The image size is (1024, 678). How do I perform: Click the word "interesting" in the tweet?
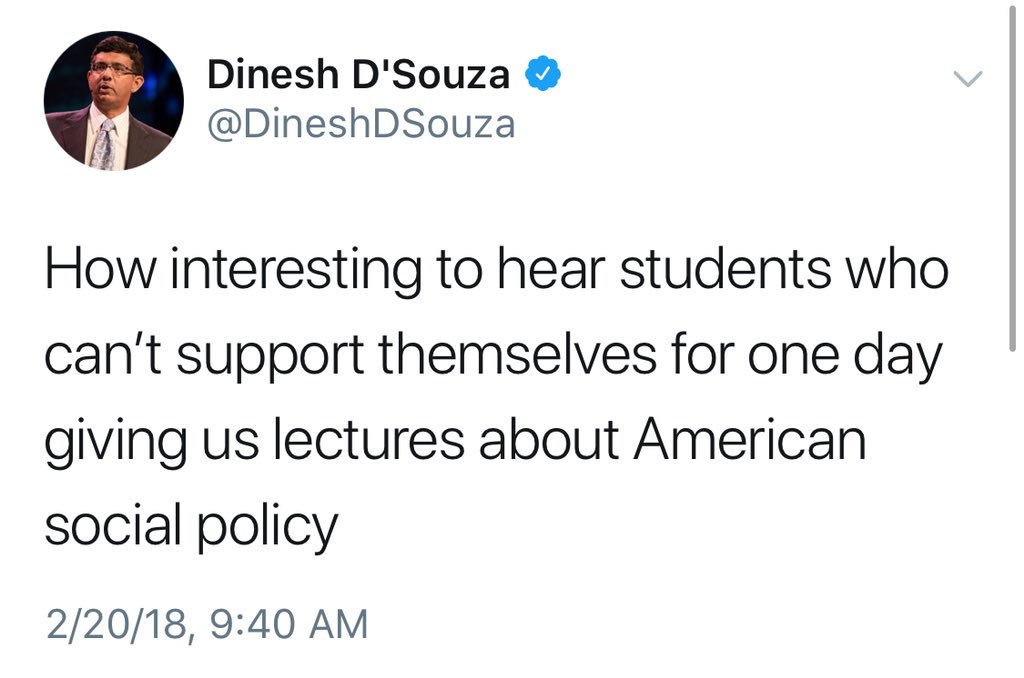pos(296,272)
